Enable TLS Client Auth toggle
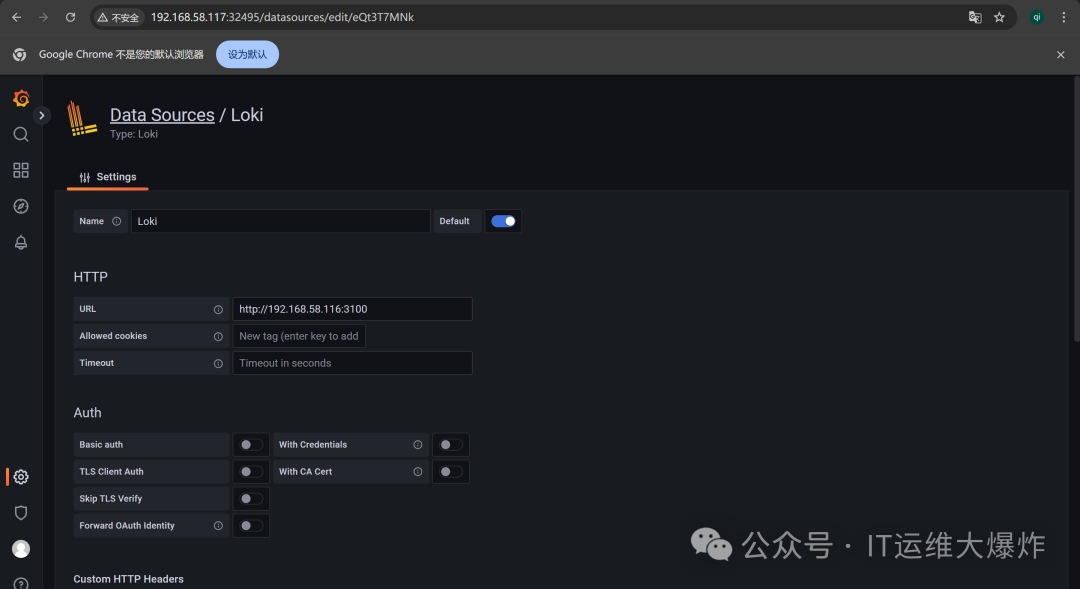 click(x=251, y=472)
